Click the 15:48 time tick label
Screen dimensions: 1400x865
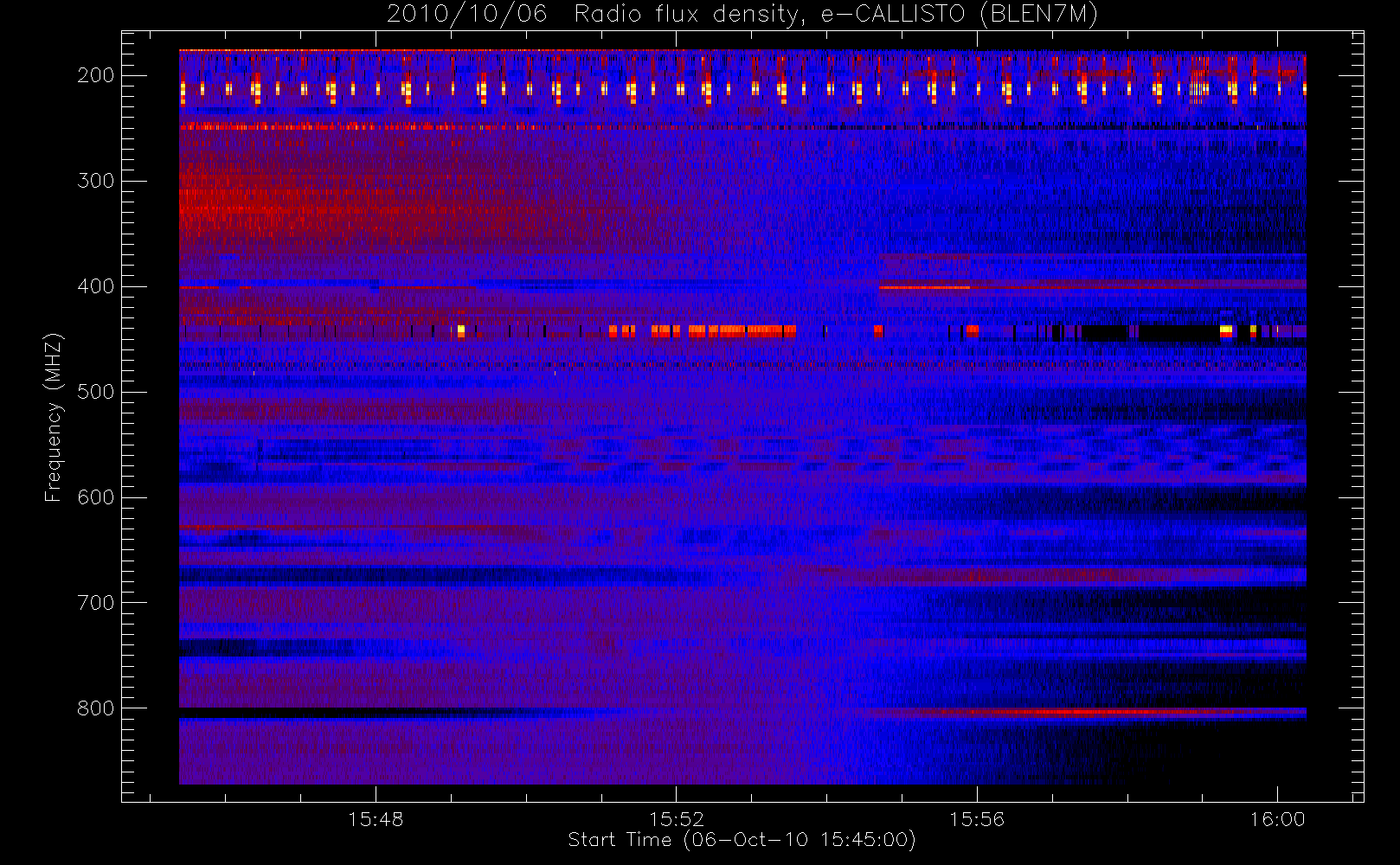[x=376, y=819]
